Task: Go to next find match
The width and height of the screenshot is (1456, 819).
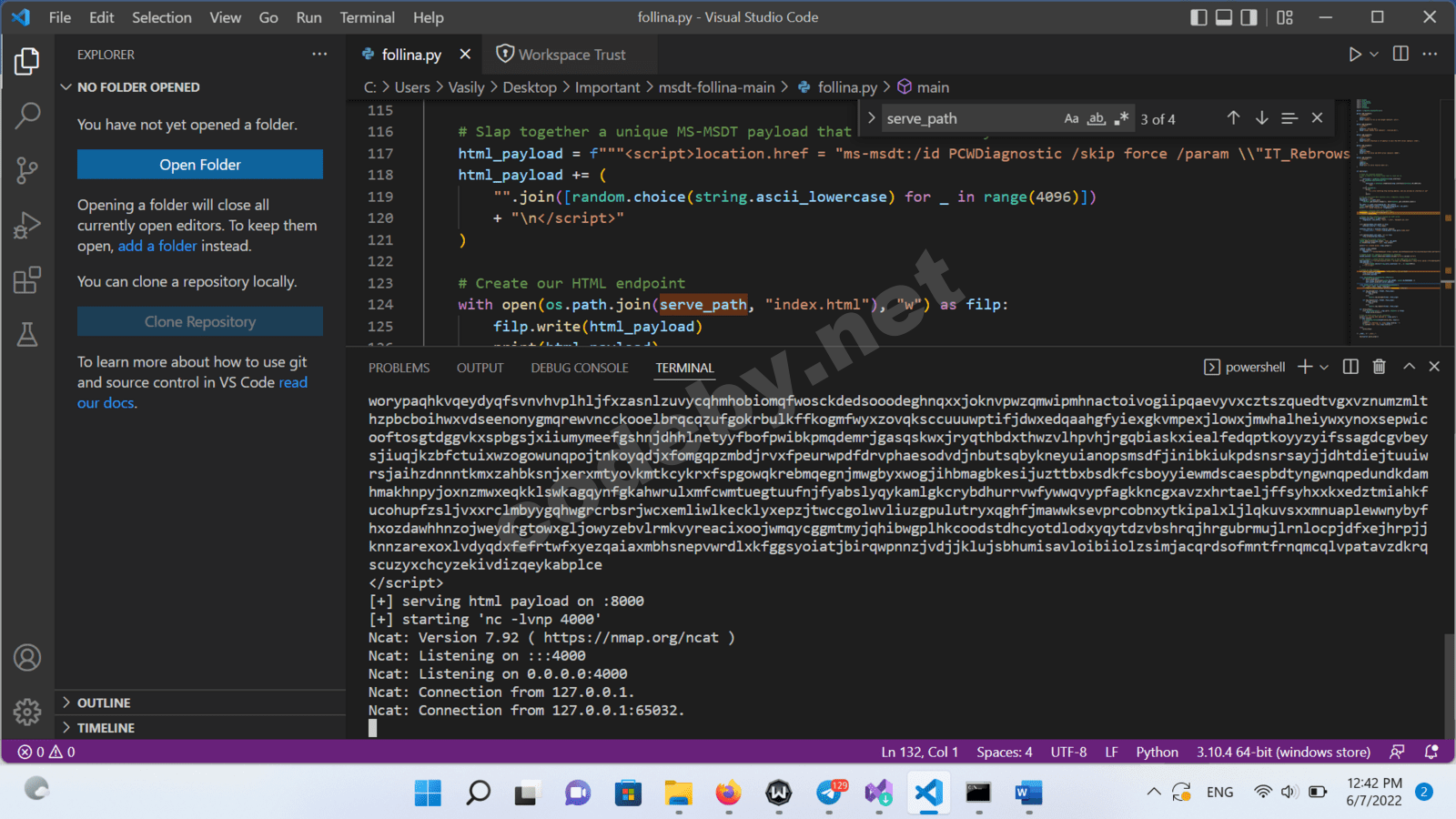Action: tap(1261, 118)
